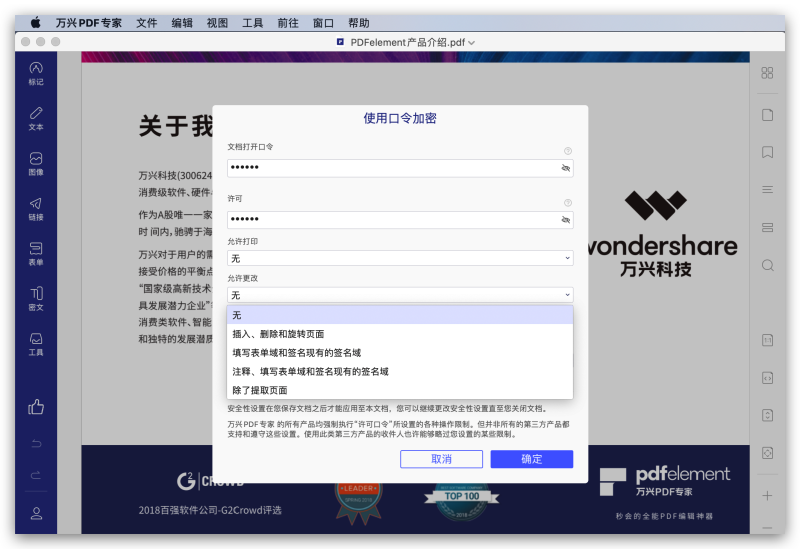
Task: Click the two-bar layout icon in right sidebar
Action: 767,228
